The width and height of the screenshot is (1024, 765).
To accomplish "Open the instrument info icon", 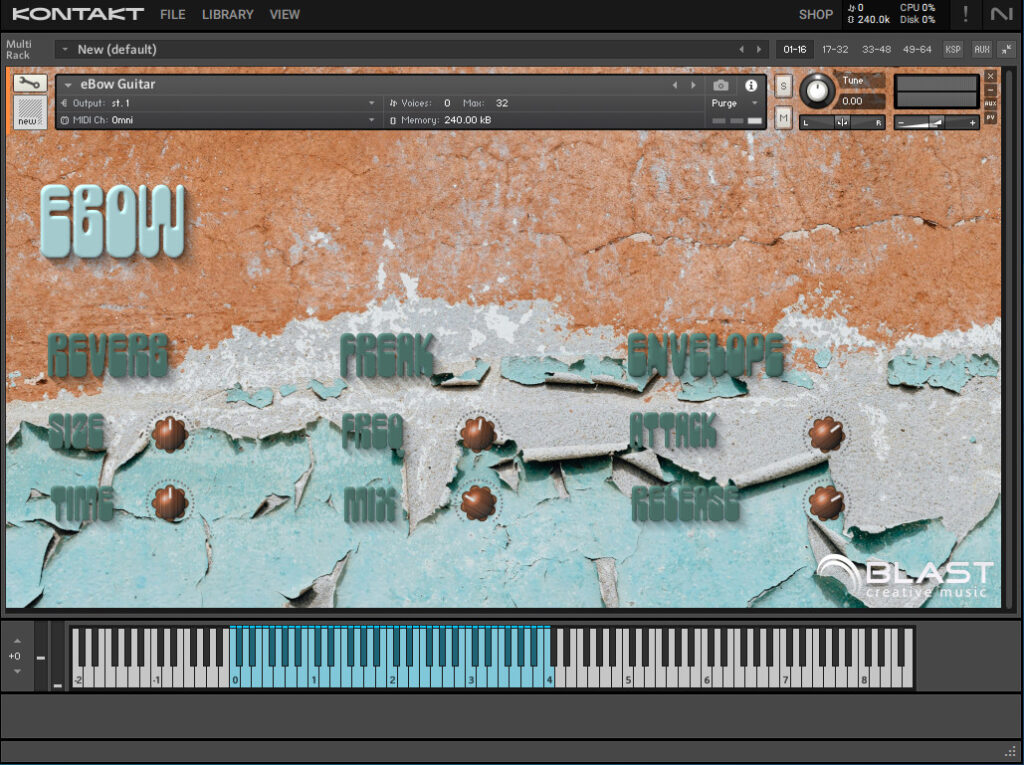I will point(751,86).
